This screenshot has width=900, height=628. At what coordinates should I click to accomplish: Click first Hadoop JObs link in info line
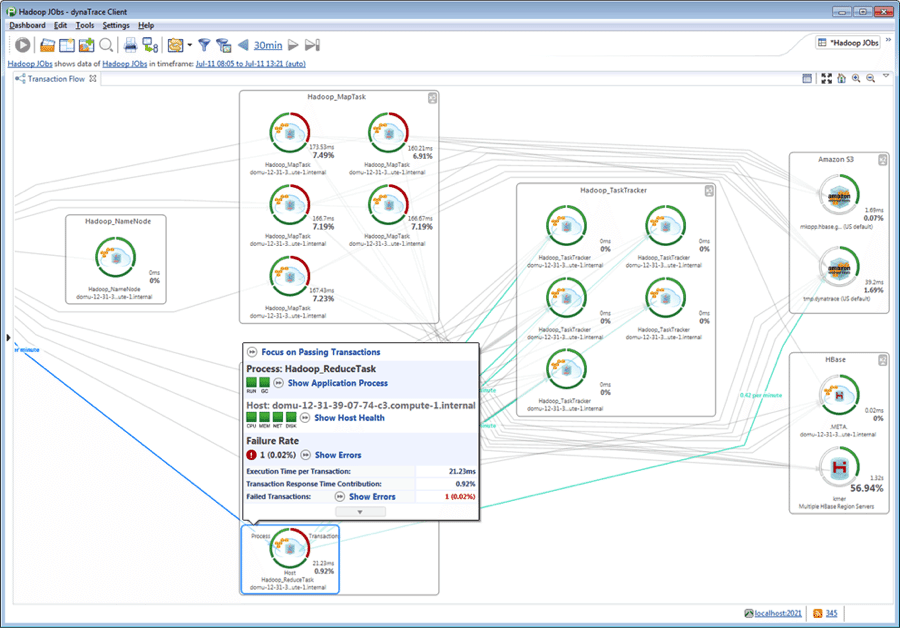tap(30, 64)
